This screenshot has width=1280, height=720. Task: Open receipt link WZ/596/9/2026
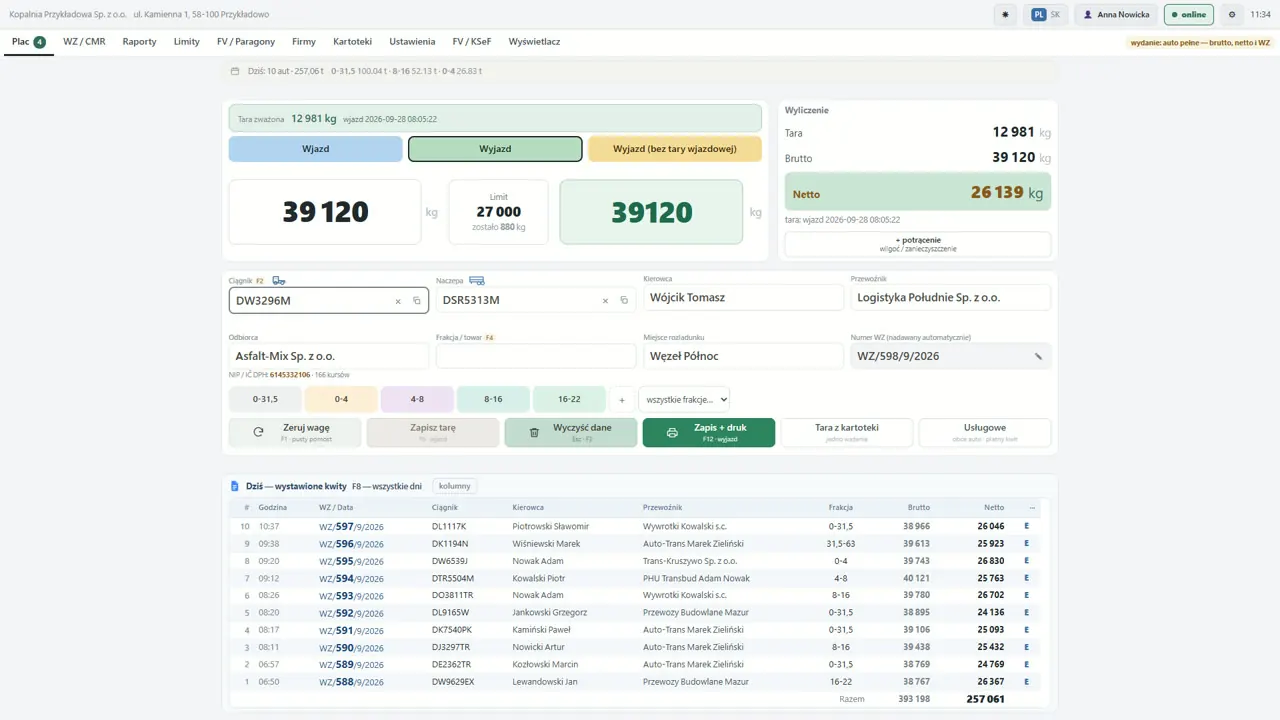click(x=351, y=544)
